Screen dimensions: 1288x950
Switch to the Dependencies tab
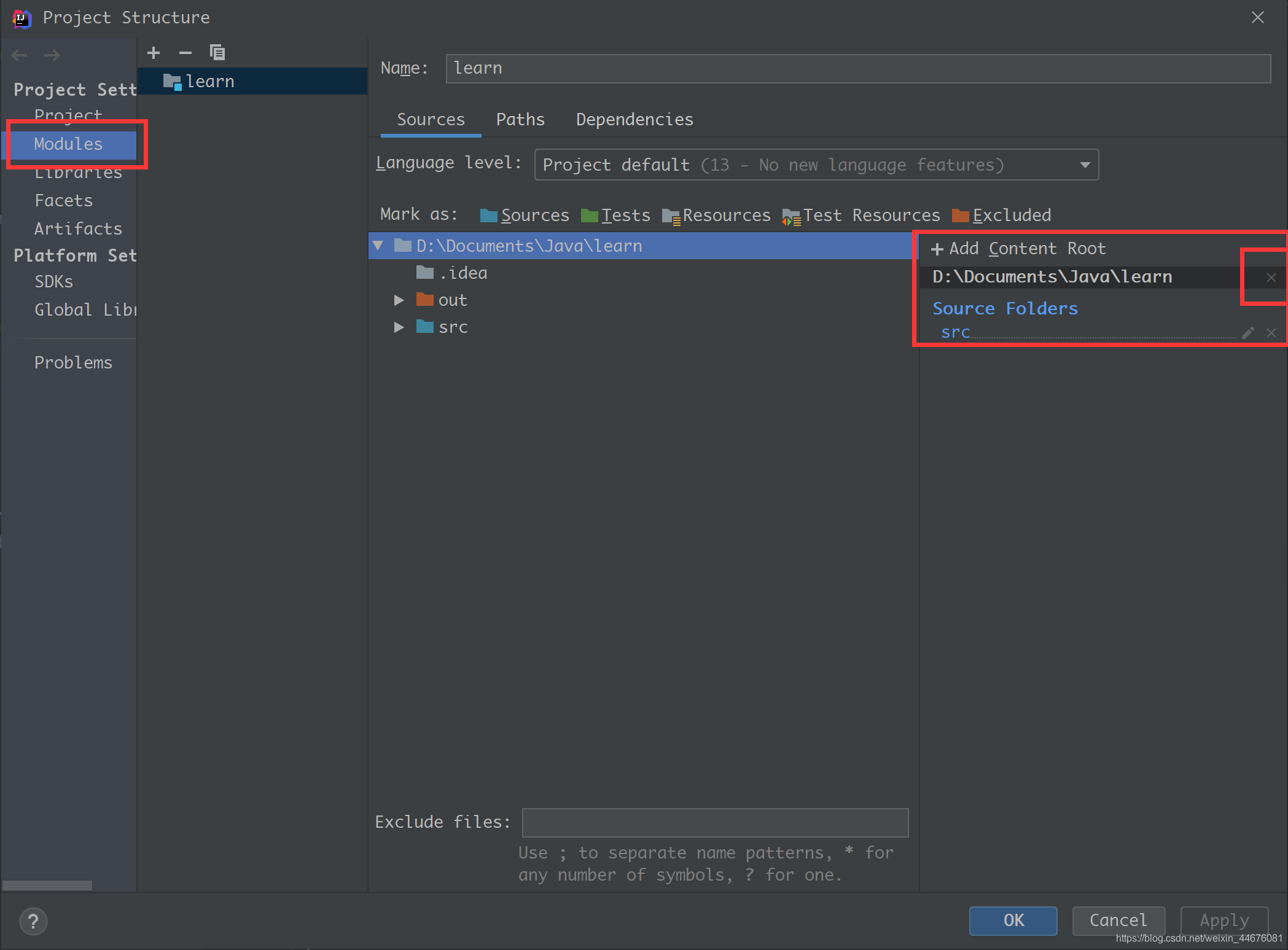[633, 119]
